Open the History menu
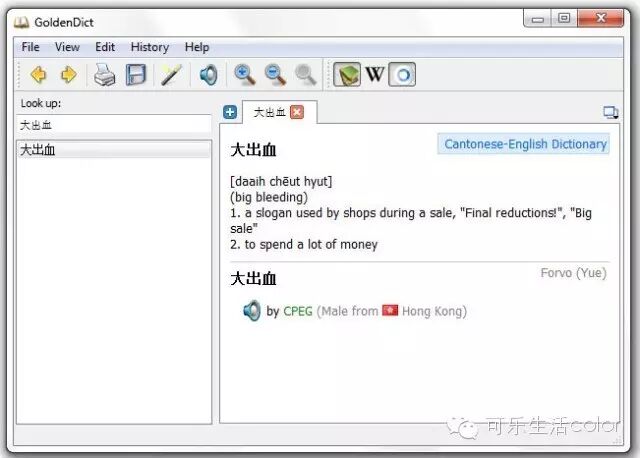640x458 pixels. pos(150,47)
